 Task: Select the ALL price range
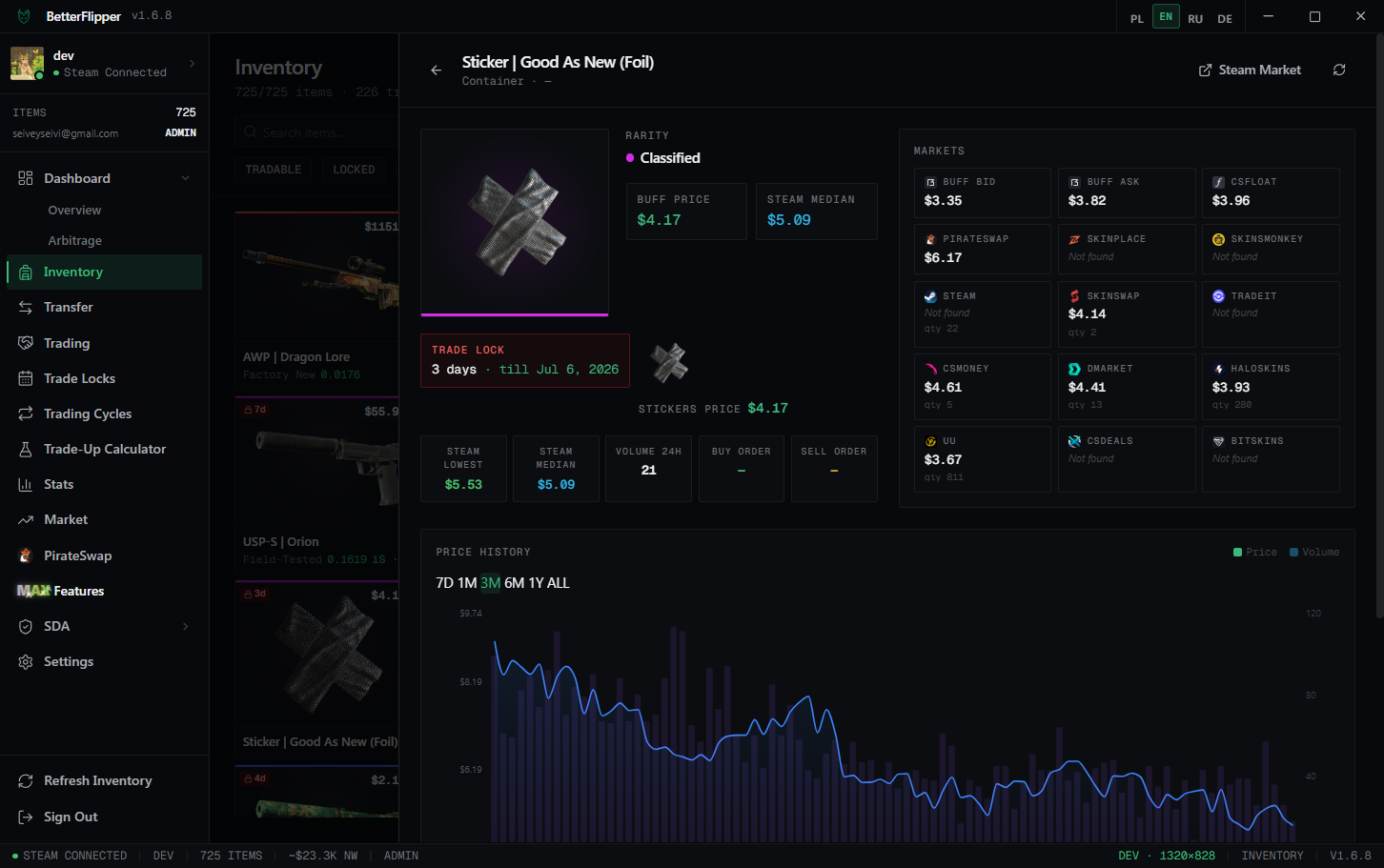[559, 583]
